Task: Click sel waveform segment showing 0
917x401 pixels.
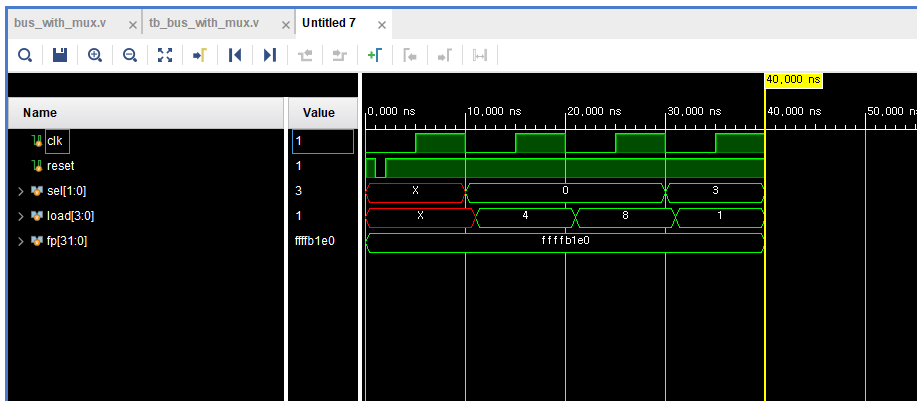Action: 566,193
